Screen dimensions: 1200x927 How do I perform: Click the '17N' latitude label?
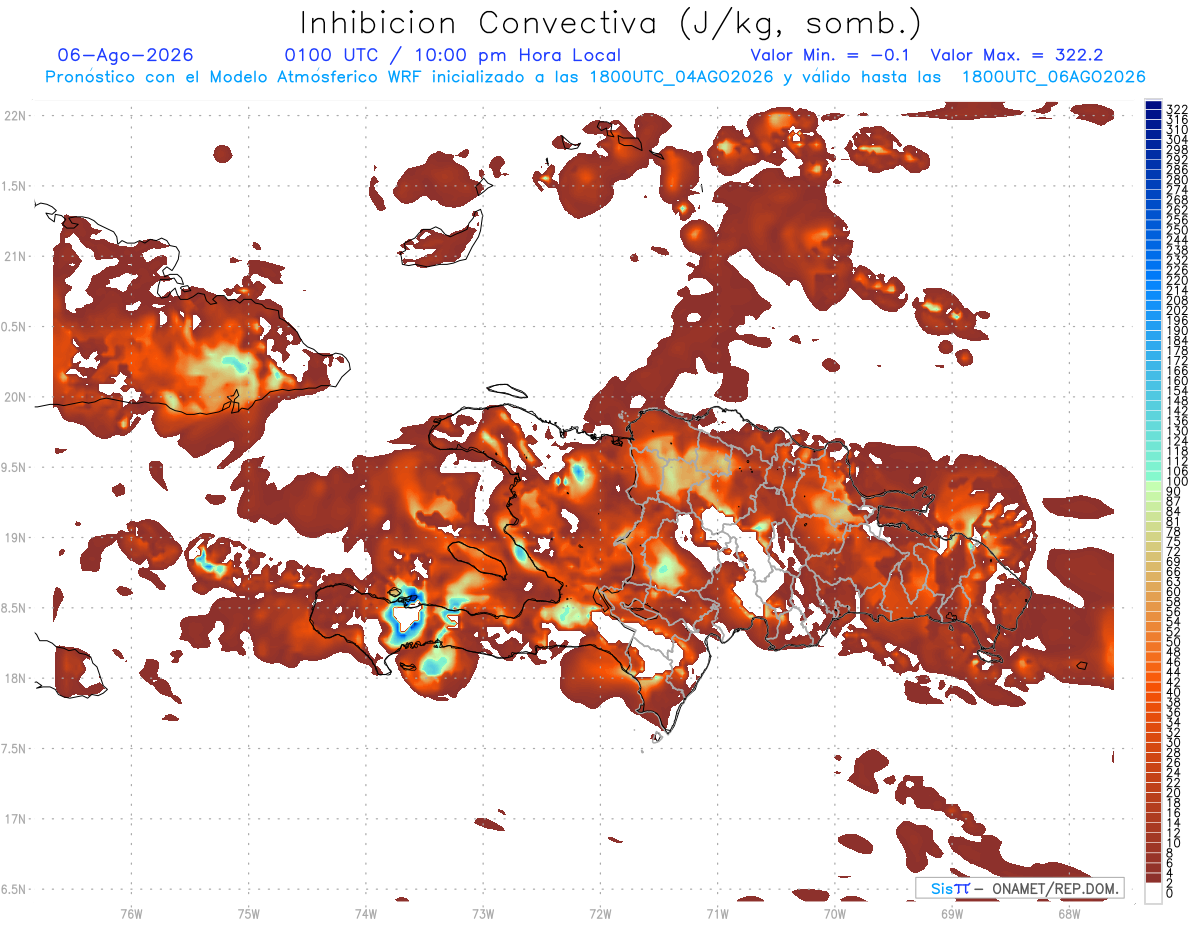(x=15, y=819)
